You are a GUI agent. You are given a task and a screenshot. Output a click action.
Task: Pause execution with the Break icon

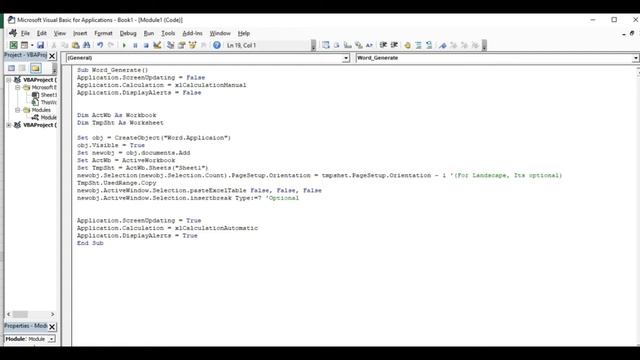coord(135,45)
